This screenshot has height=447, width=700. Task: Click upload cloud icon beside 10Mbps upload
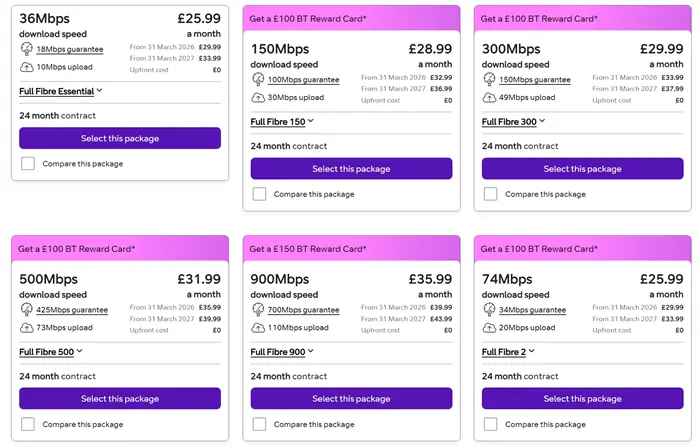[x=26, y=67]
